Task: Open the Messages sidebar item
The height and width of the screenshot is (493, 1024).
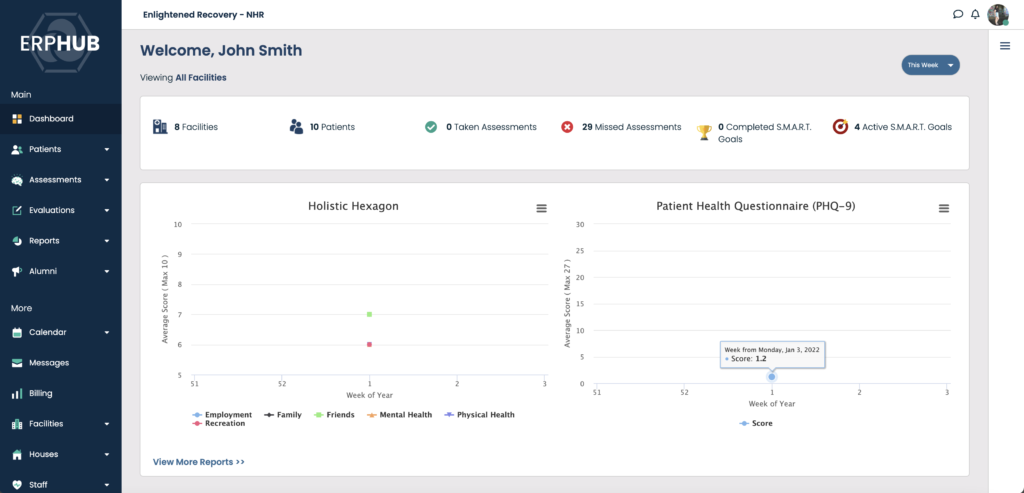Action: [61, 363]
